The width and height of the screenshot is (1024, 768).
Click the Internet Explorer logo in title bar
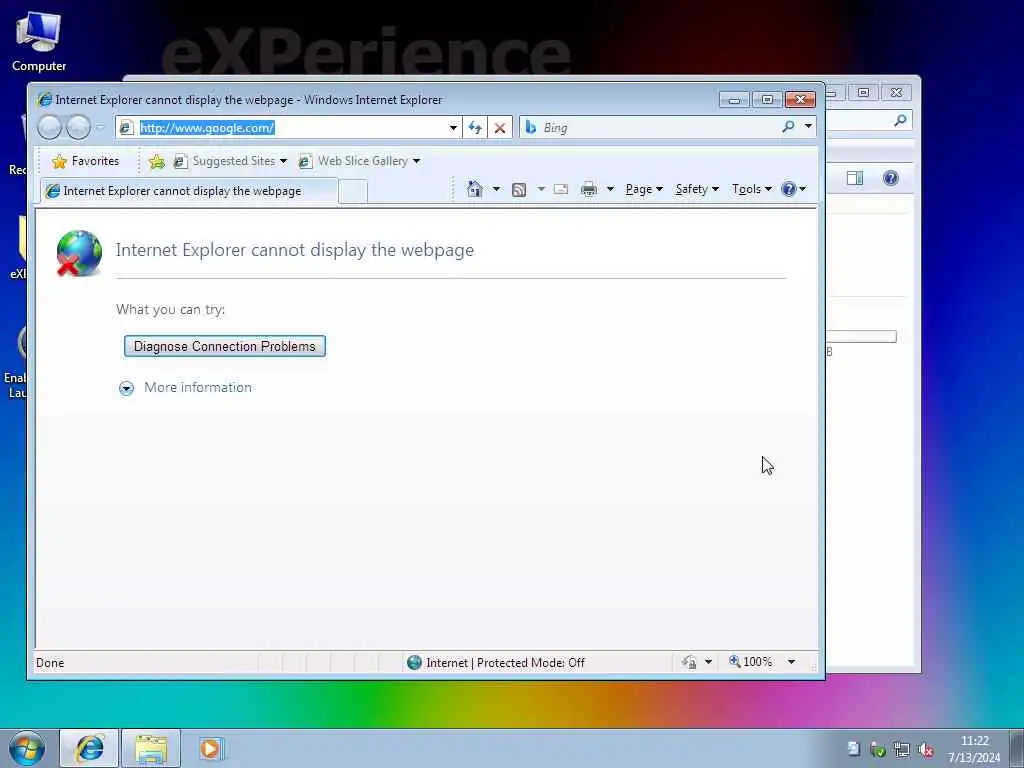point(45,99)
